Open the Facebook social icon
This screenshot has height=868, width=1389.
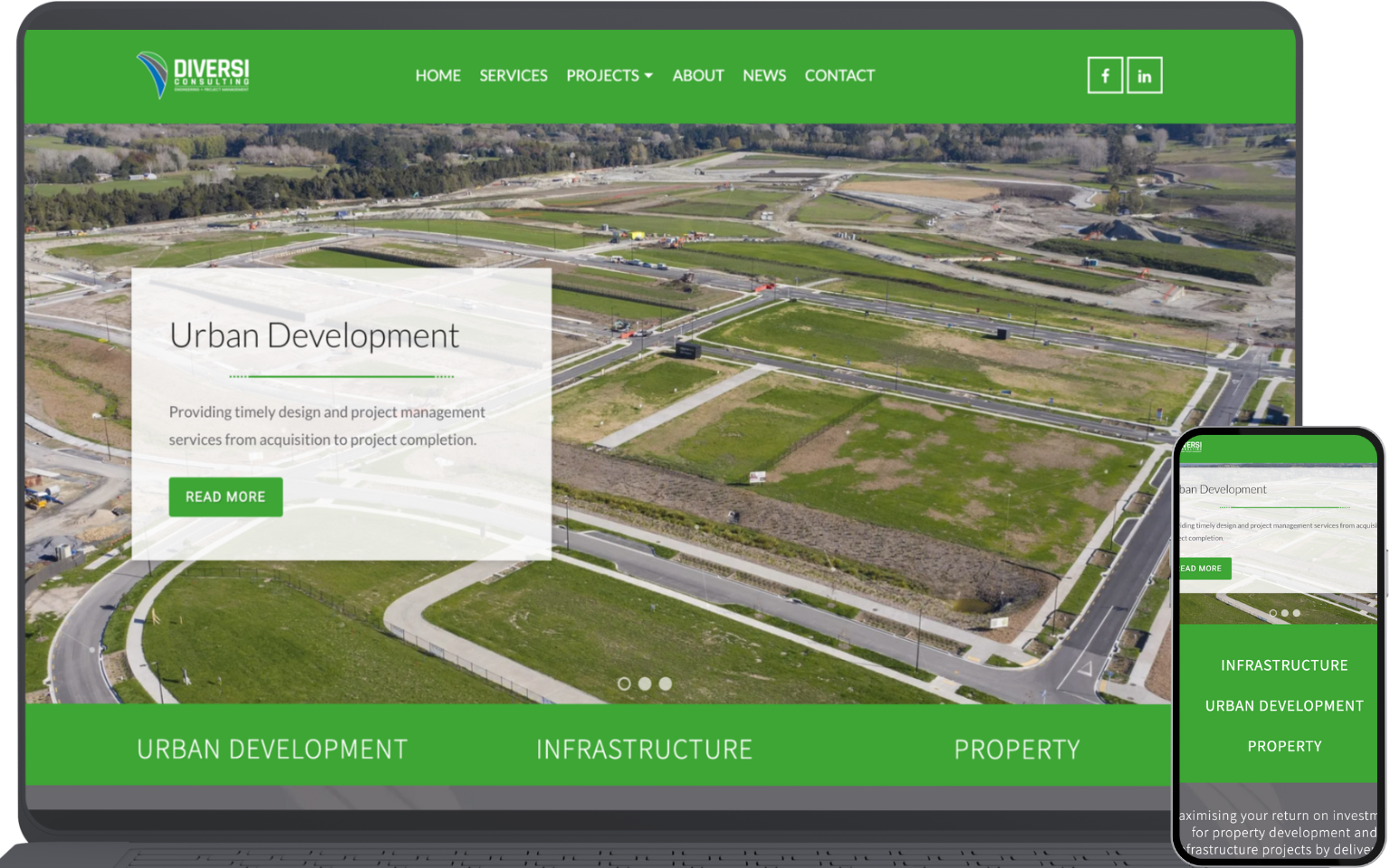pyautogui.click(x=1105, y=76)
